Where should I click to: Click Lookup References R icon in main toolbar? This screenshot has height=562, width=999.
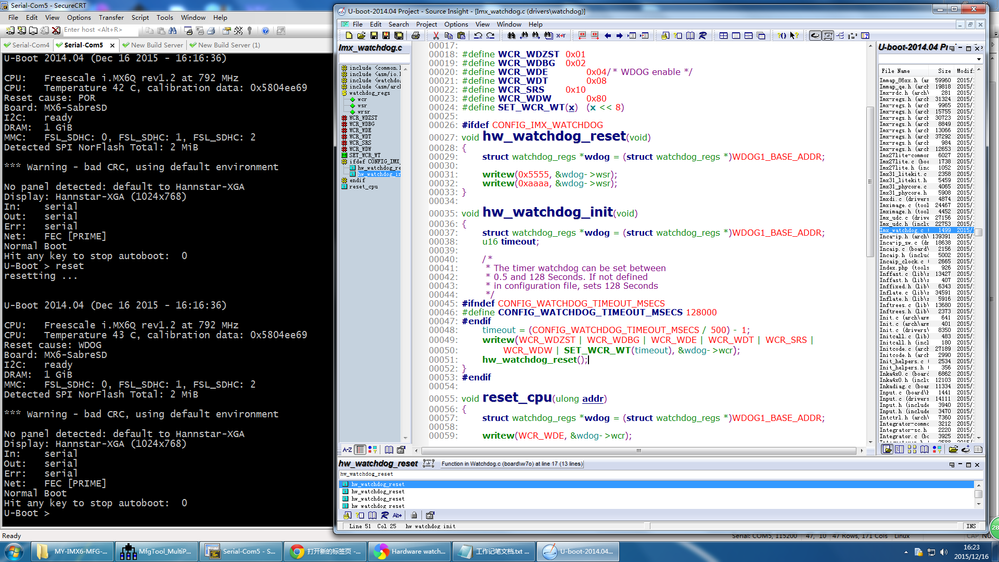click(x=703, y=36)
